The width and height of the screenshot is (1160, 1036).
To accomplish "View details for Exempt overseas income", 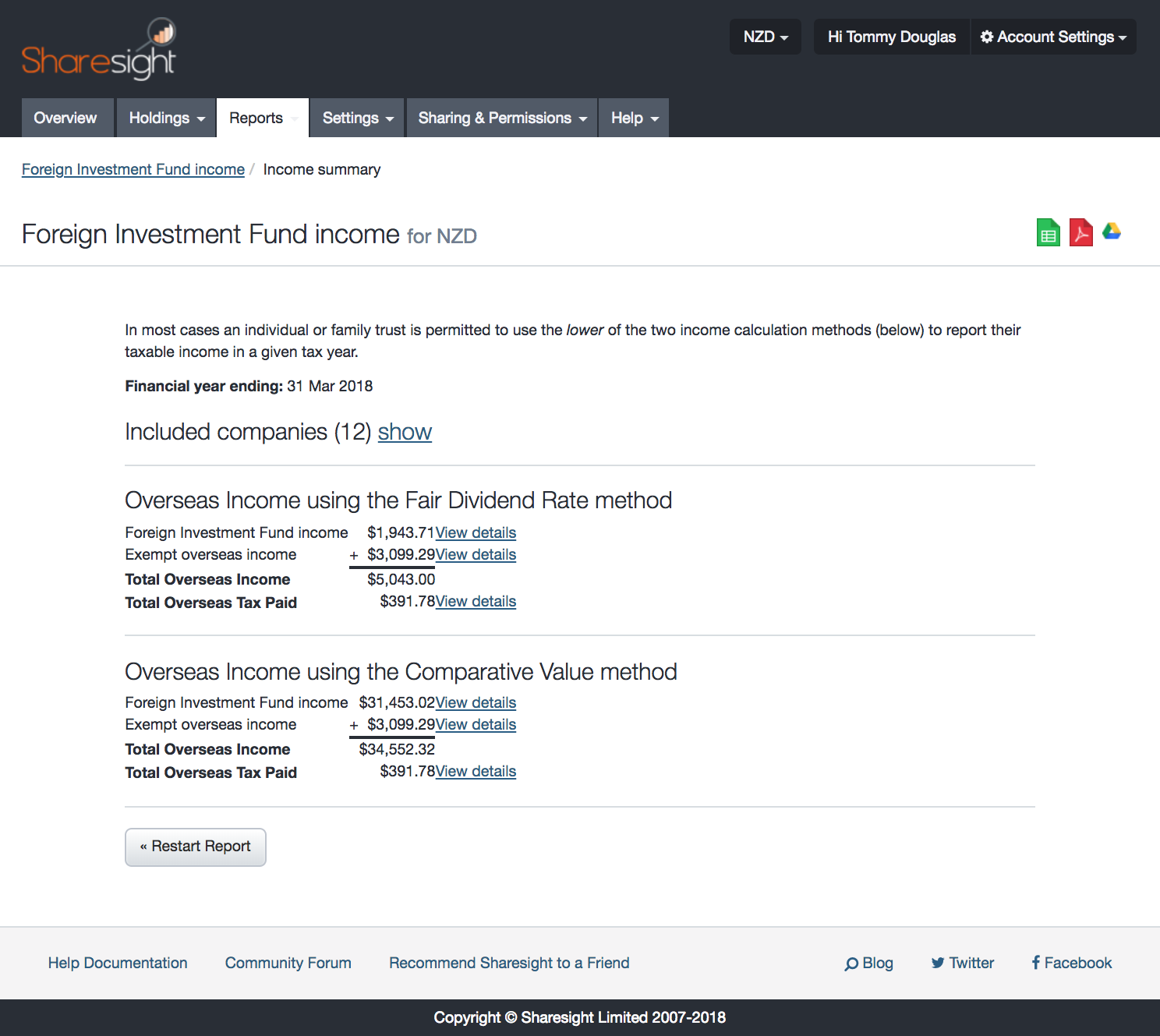I will [476, 554].
